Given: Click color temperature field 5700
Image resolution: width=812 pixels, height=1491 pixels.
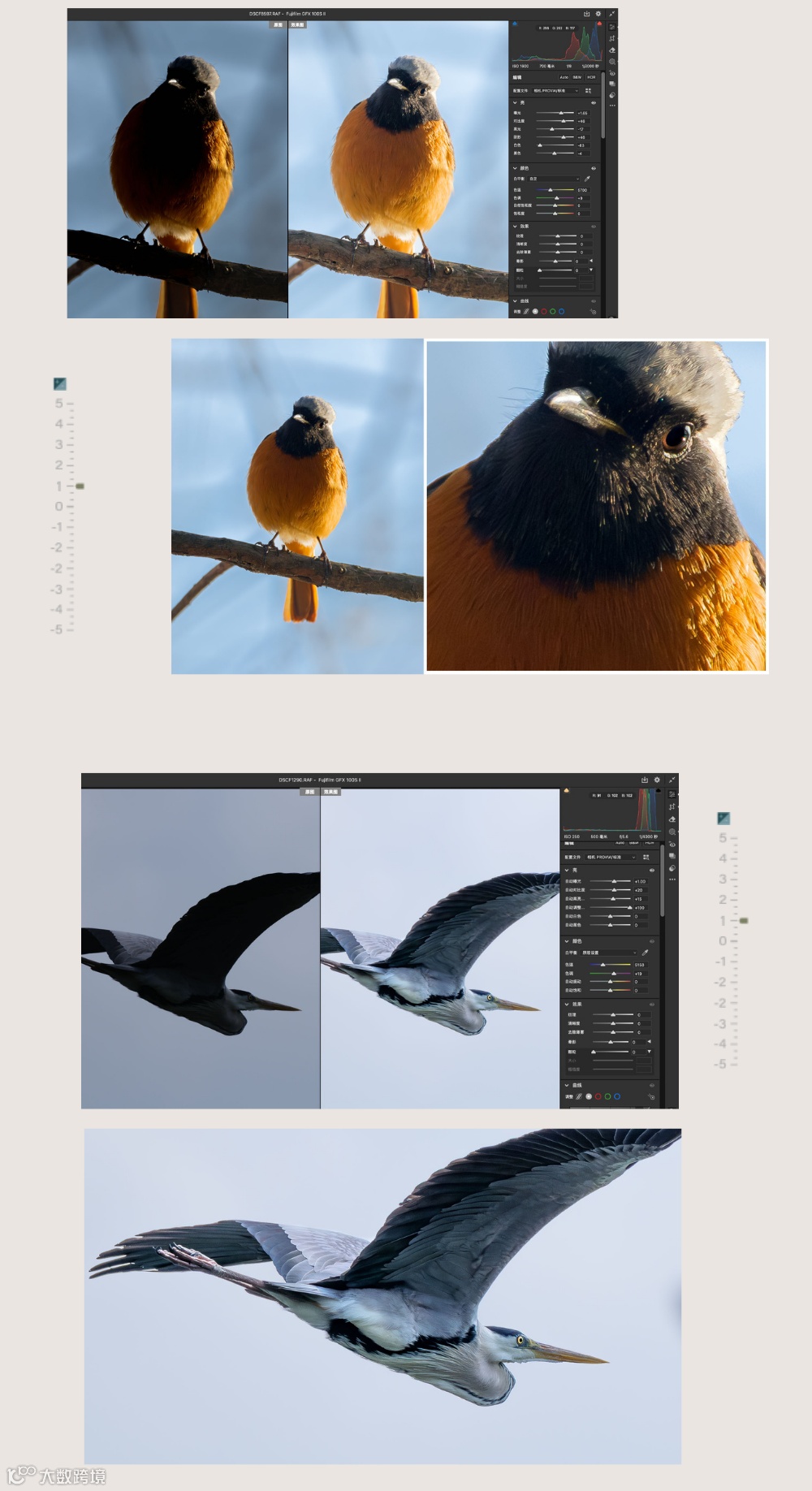Looking at the screenshot, I should (x=584, y=190).
